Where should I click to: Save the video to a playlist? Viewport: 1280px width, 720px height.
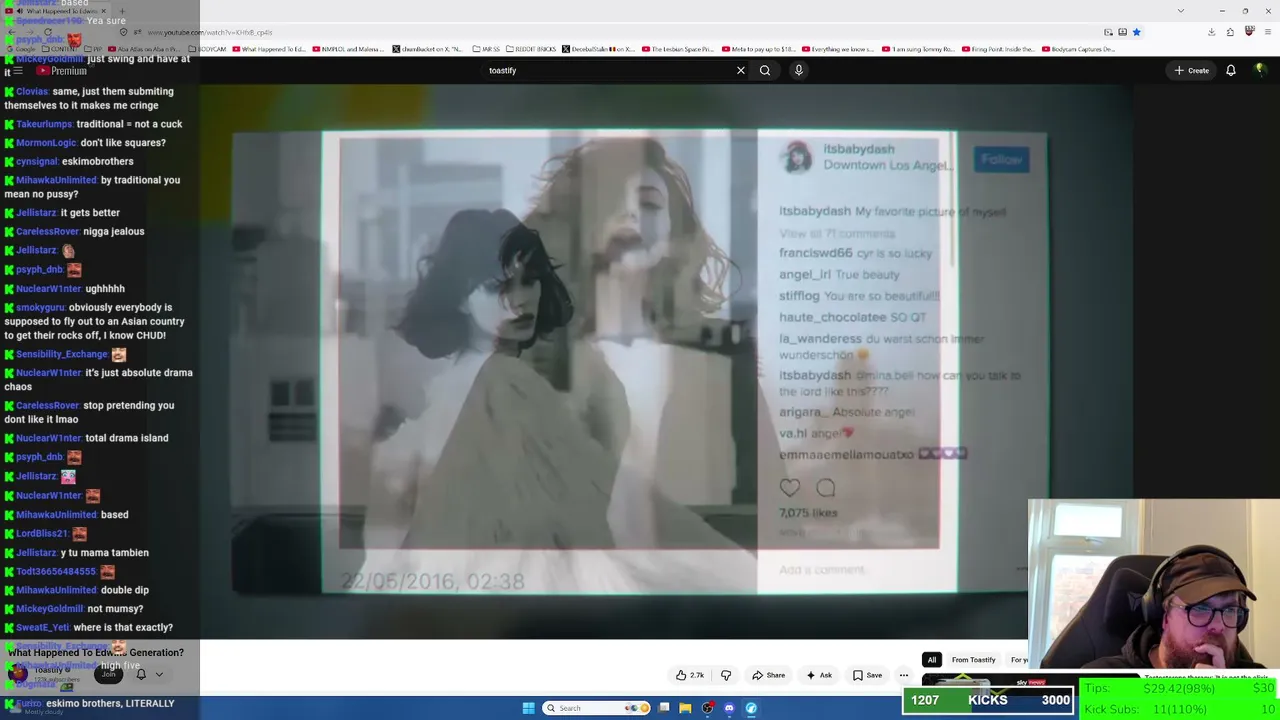pos(867,675)
